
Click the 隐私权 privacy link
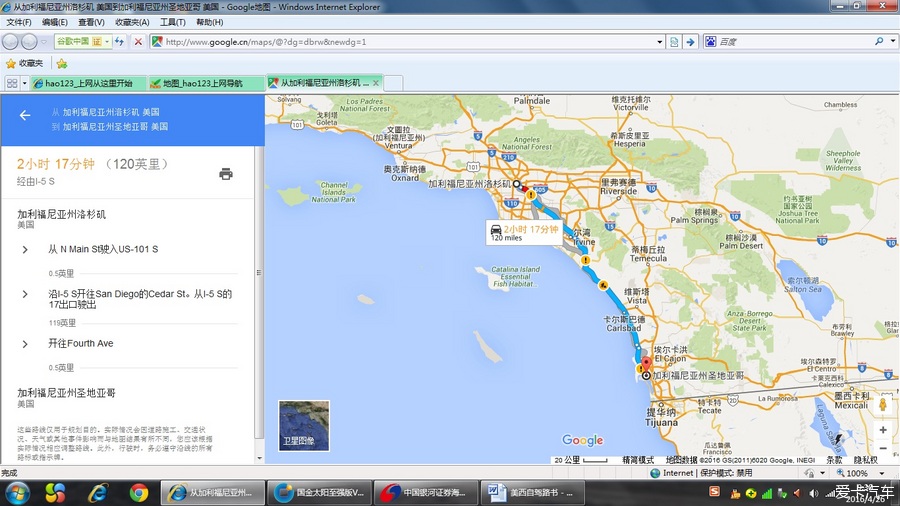pyautogui.click(x=866, y=460)
